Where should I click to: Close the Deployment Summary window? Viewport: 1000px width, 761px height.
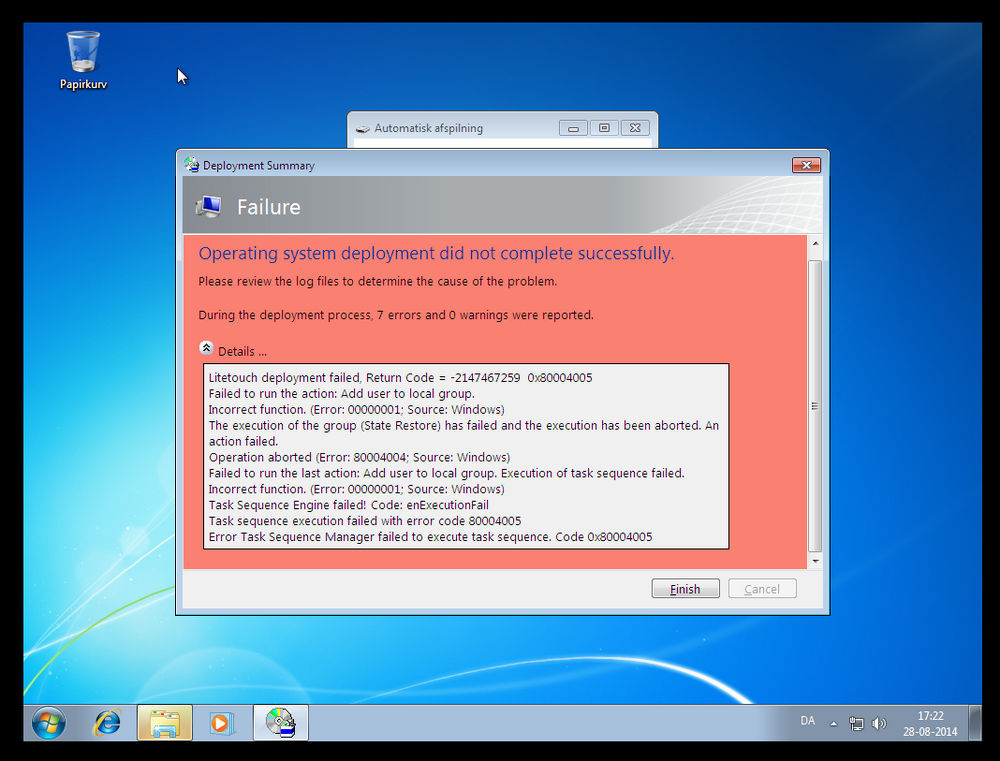(806, 165)
